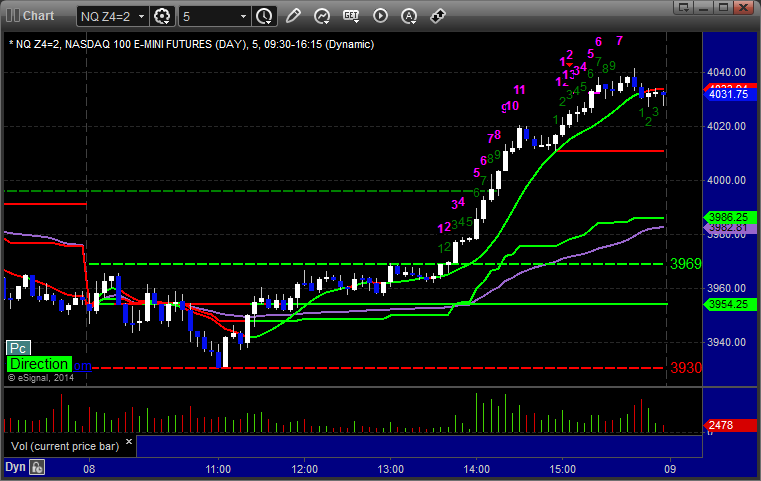
Task: Close the Vol current price bar tab
Action: point(129,442)
